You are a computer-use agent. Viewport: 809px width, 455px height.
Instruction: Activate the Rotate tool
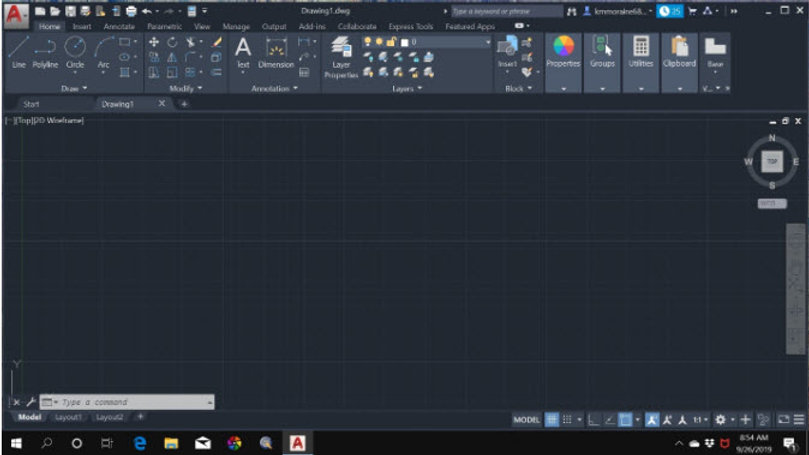pos(172,42)
